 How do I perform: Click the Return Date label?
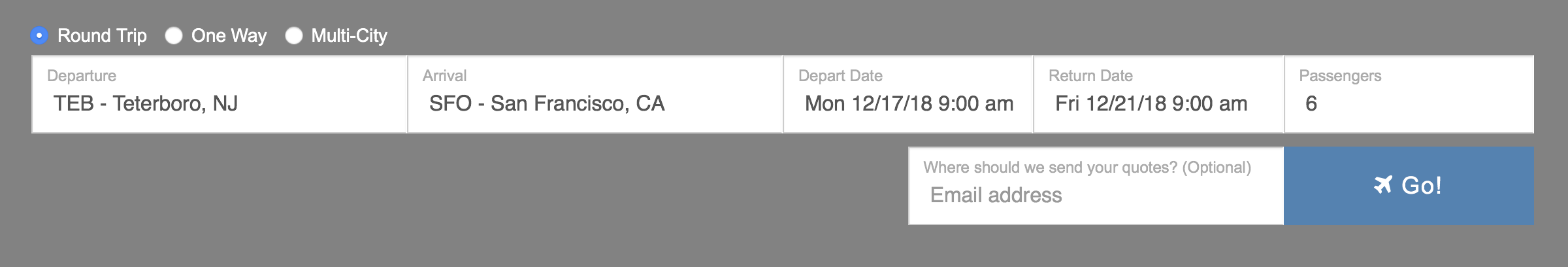pyautogui.click(x=1090, y=76)
